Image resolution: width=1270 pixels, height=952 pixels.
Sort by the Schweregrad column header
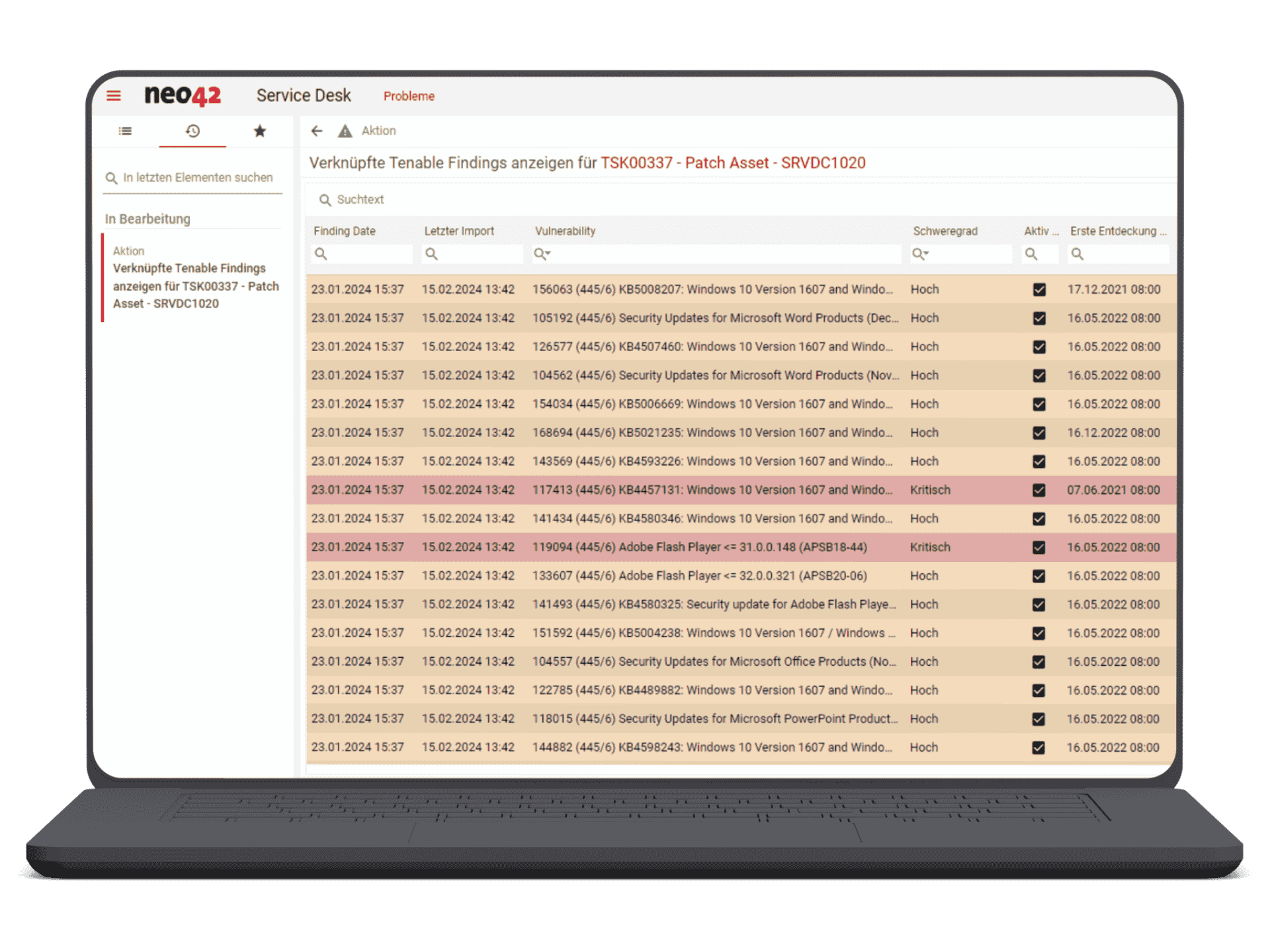(945, 231)
